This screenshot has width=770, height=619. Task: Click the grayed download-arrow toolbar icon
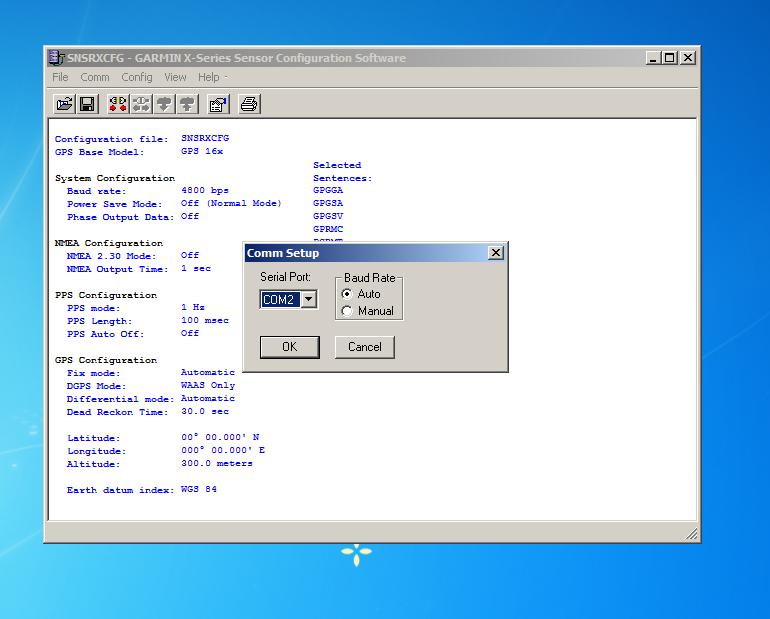[x=164, y=104]
